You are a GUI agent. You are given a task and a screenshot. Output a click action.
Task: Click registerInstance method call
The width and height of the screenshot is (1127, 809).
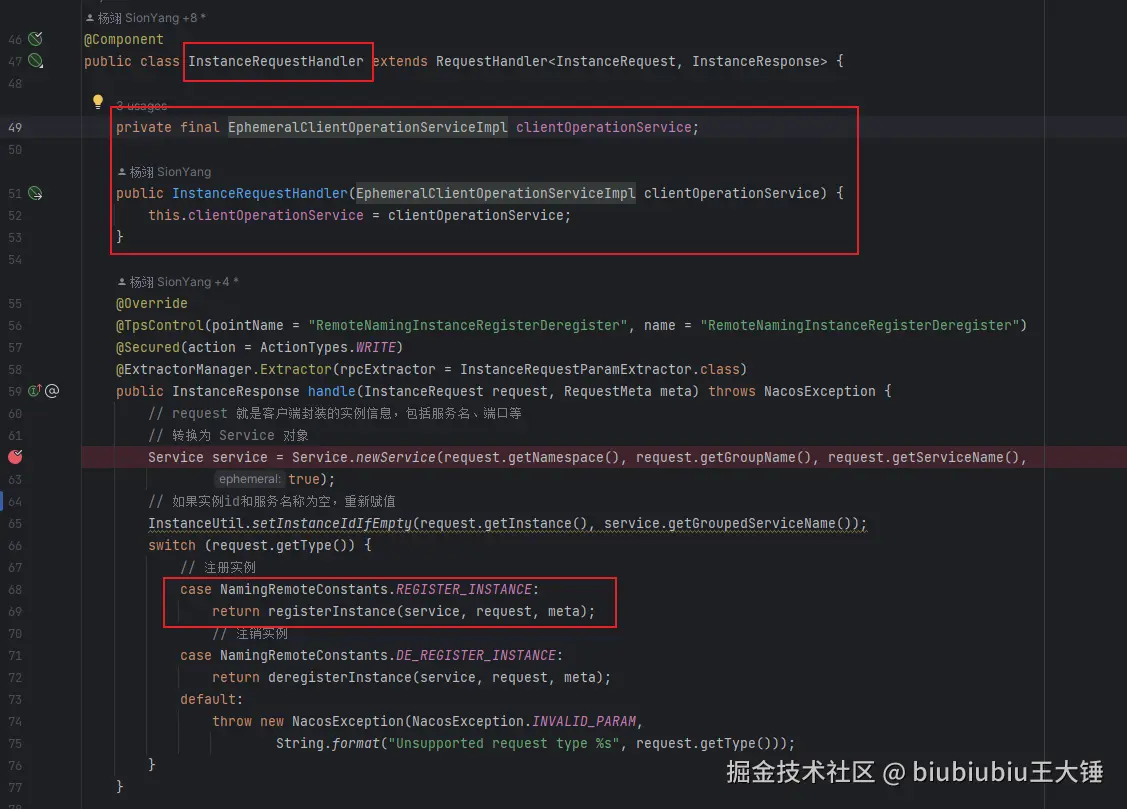click(x=332, y=611)
